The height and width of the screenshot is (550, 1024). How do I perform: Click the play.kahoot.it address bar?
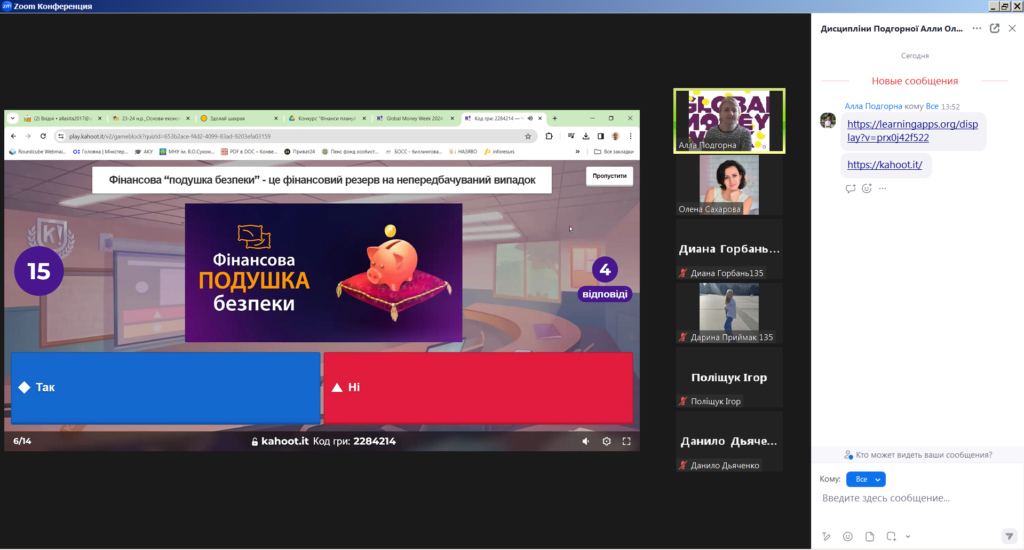click(294, 136)
